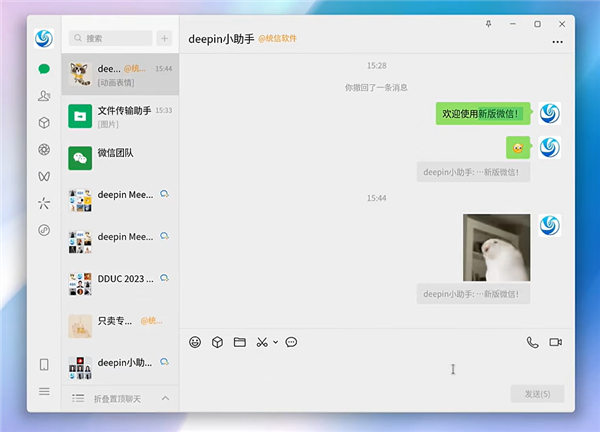Click the send file folder icon
Image resolution: width=600 pixels, height=432 pixels.
tap(240, 342)
